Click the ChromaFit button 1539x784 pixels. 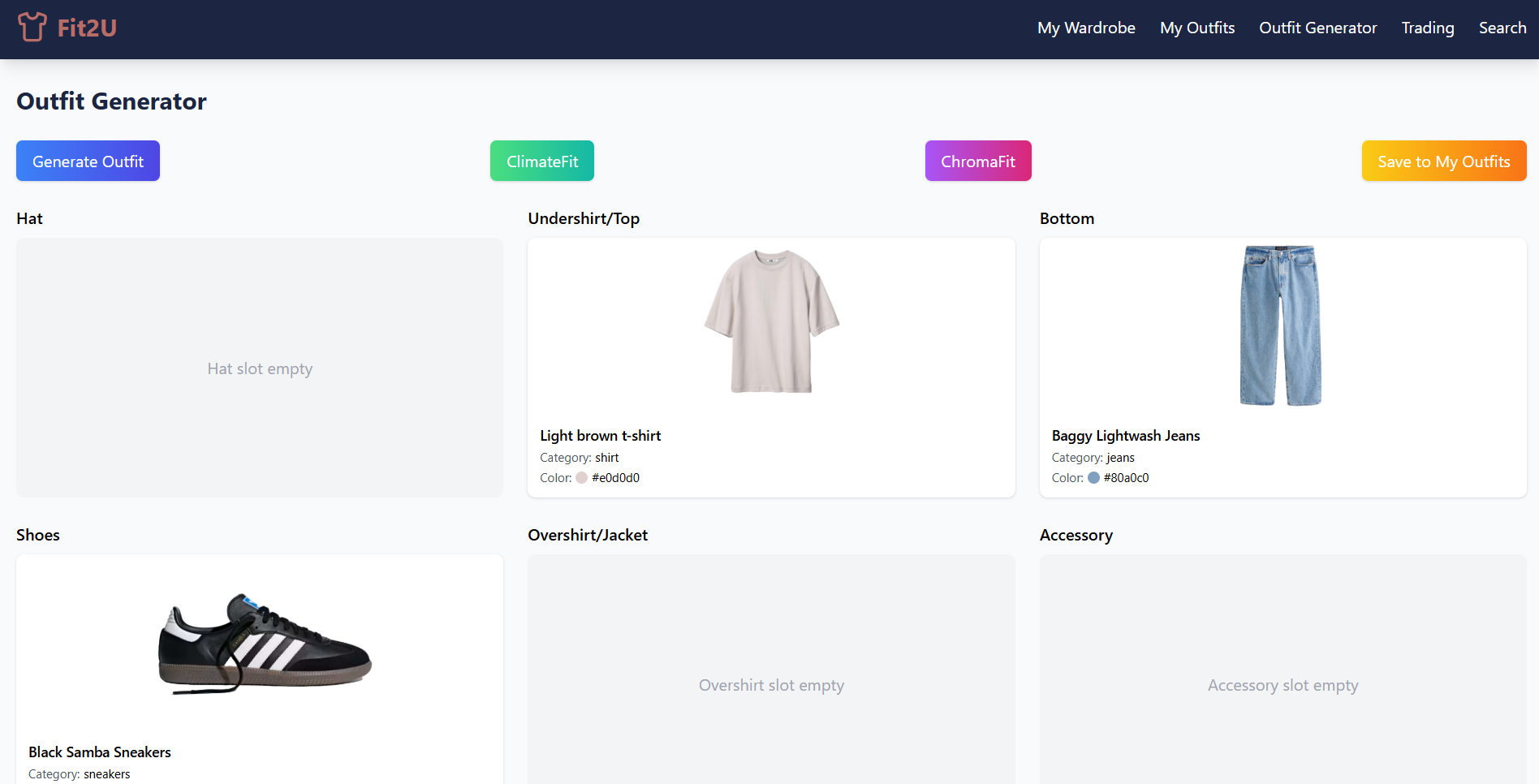(x=978, y=161)
